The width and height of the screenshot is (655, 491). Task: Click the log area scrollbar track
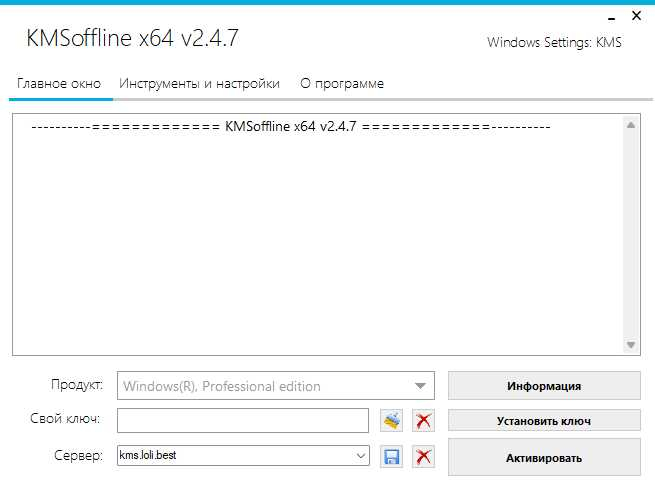[631, 235]
